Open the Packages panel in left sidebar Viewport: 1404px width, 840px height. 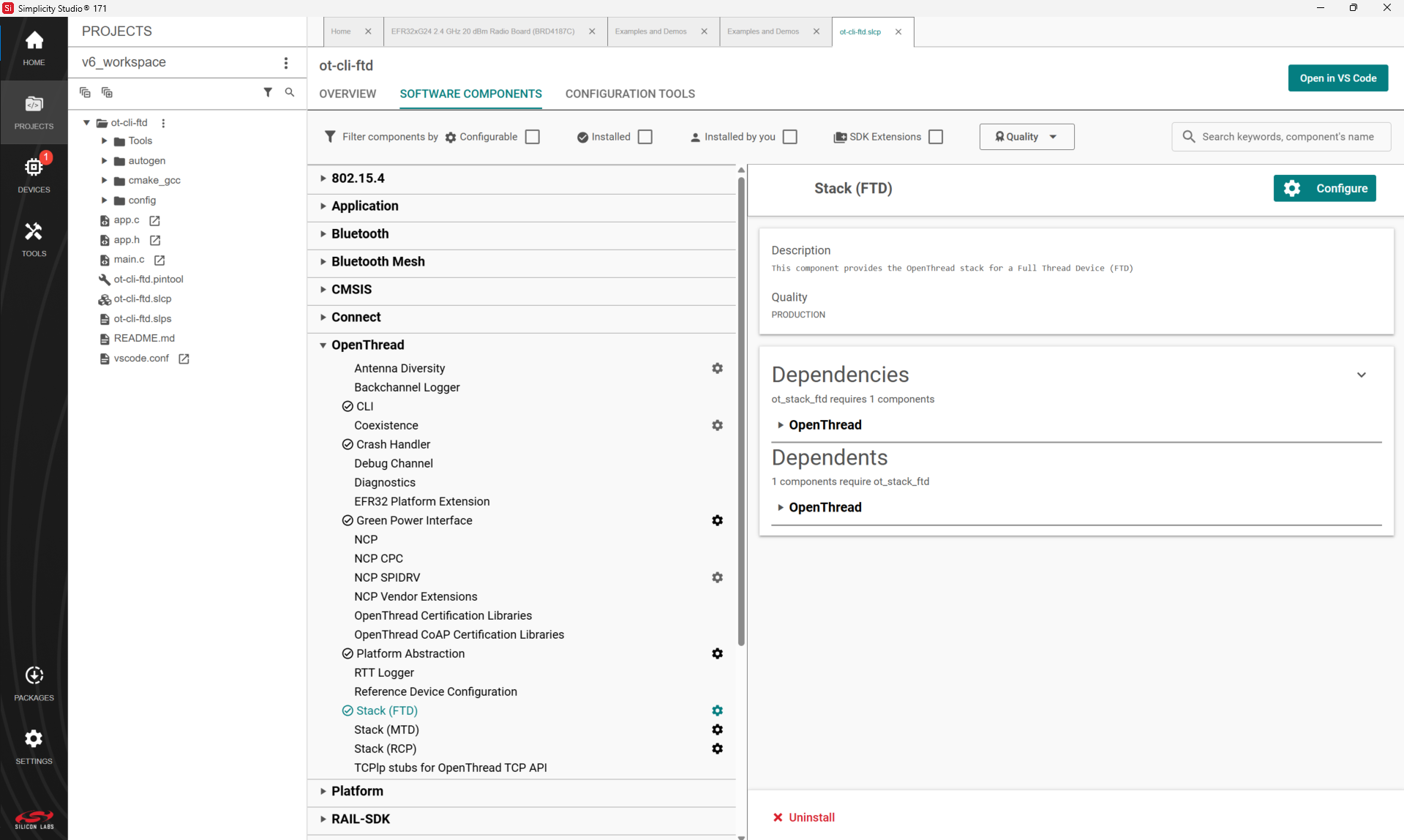[x=34, y=680]
